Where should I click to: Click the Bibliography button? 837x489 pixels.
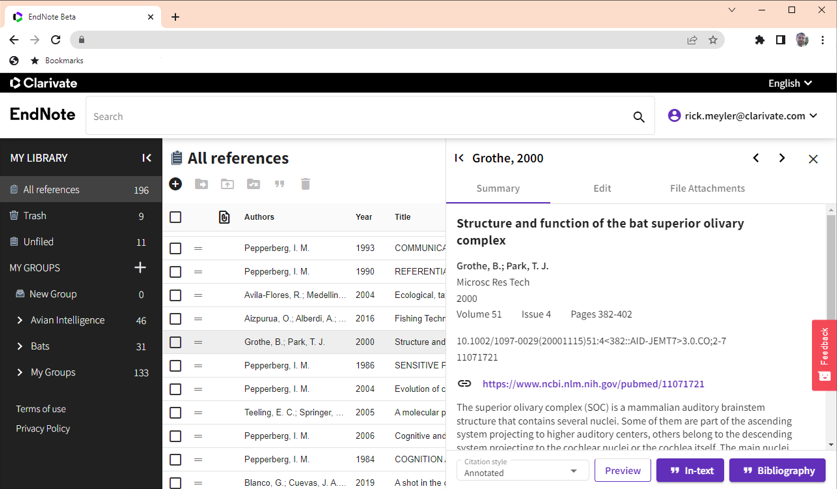point(777,470)
